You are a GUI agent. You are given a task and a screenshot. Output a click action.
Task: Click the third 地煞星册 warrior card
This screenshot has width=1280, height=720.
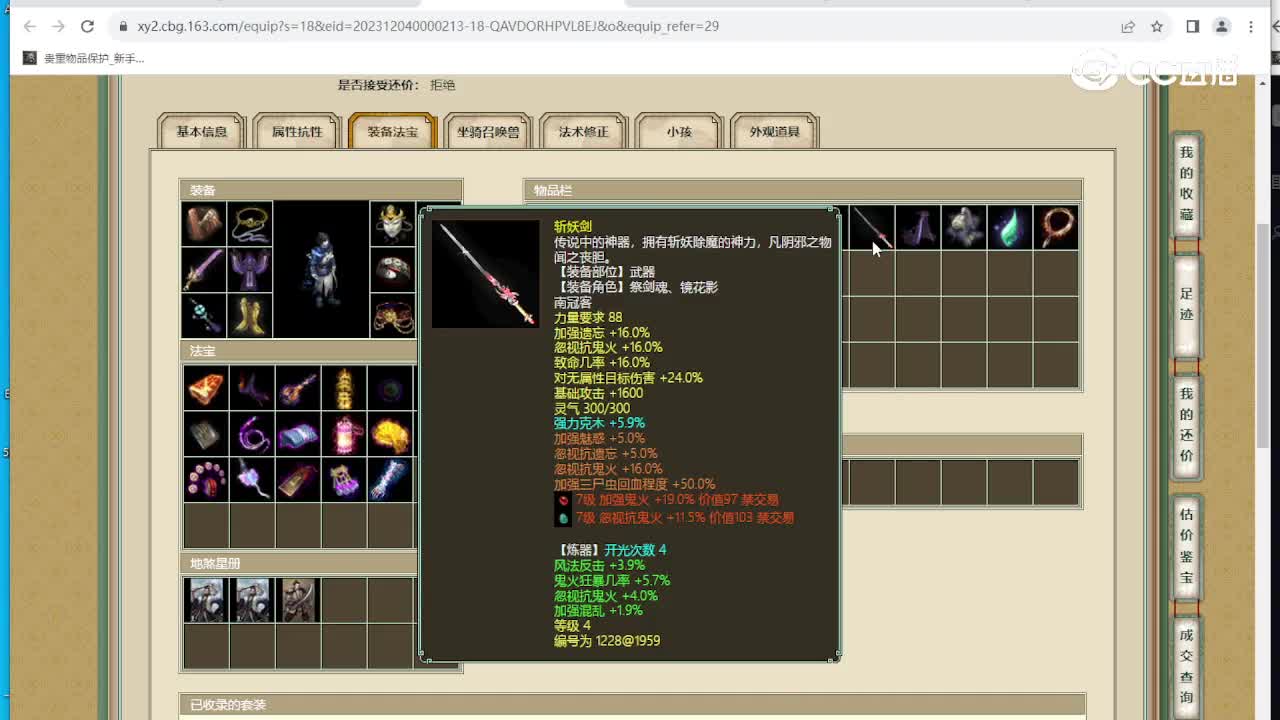pyautogui.click(x=299, y=600)
